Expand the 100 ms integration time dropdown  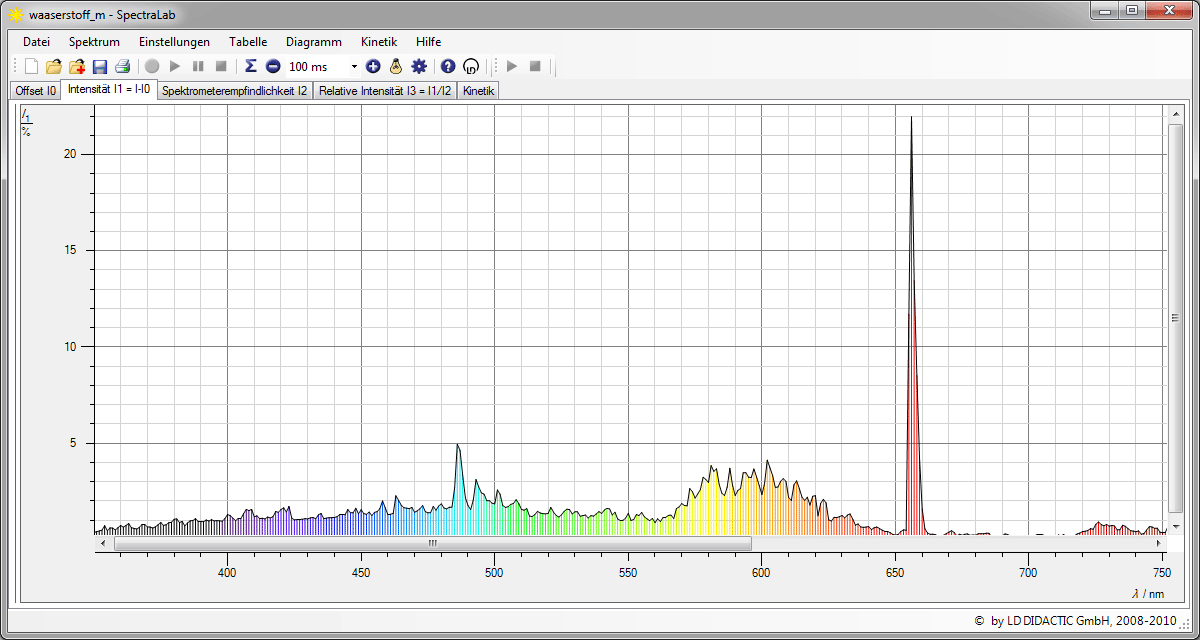coord(354,66)
